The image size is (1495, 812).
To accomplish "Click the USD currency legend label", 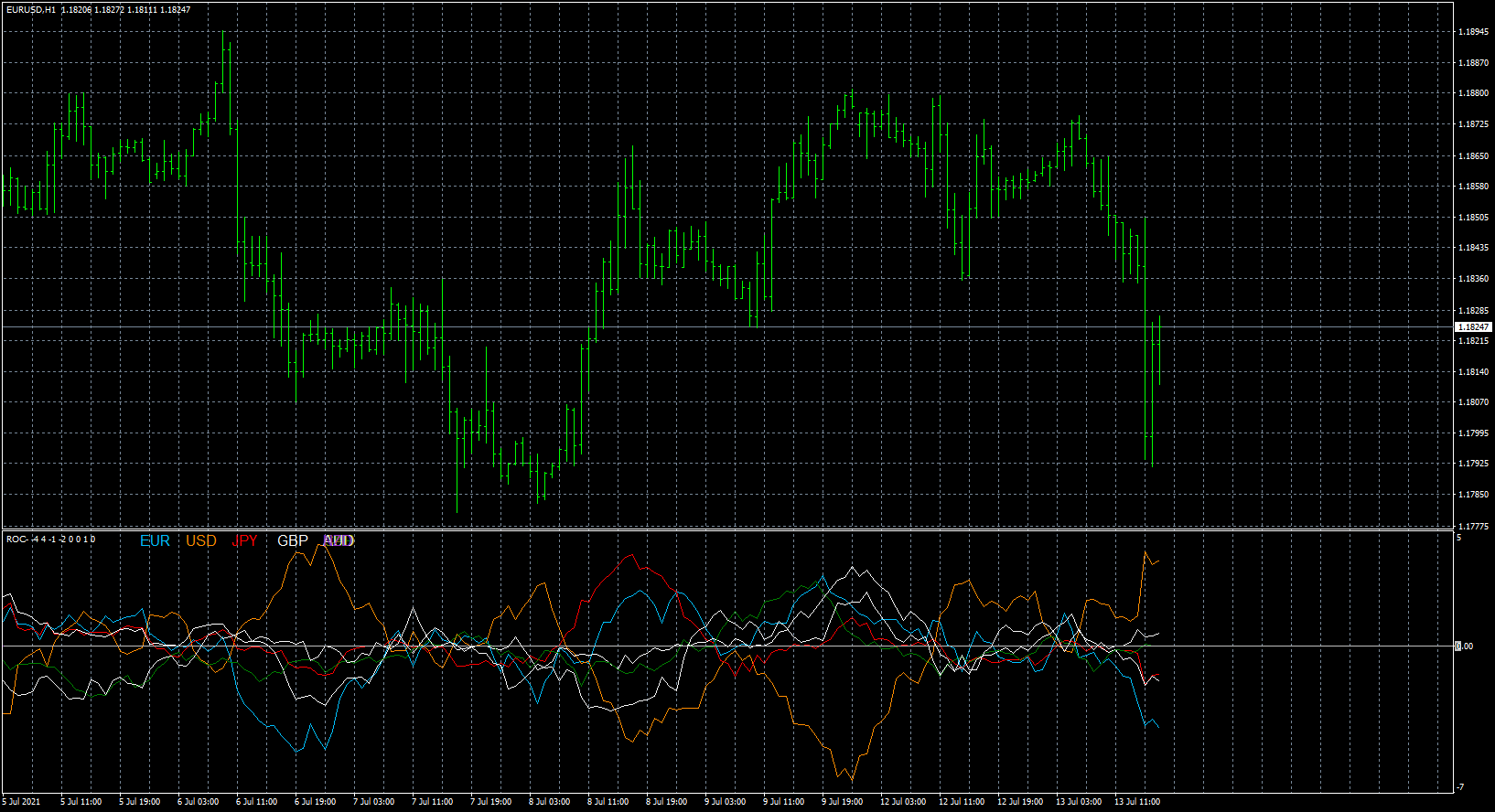I will (201, 540).
